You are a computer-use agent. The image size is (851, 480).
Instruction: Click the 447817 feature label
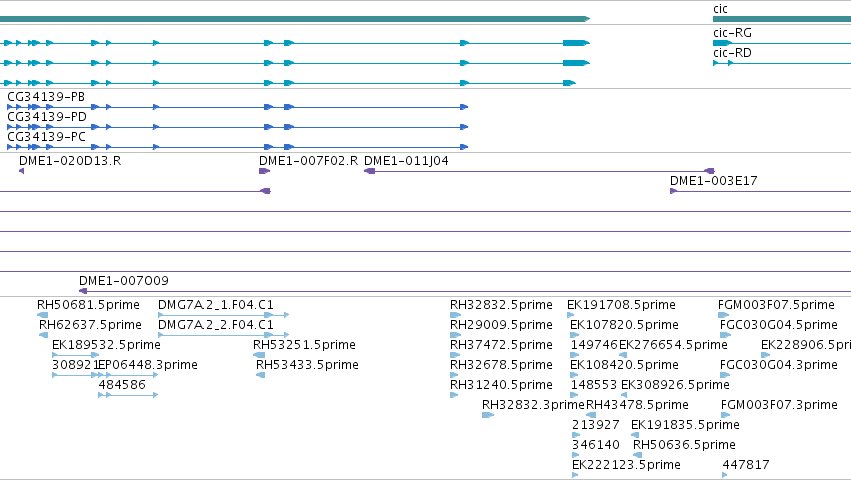tap(746, 465)
